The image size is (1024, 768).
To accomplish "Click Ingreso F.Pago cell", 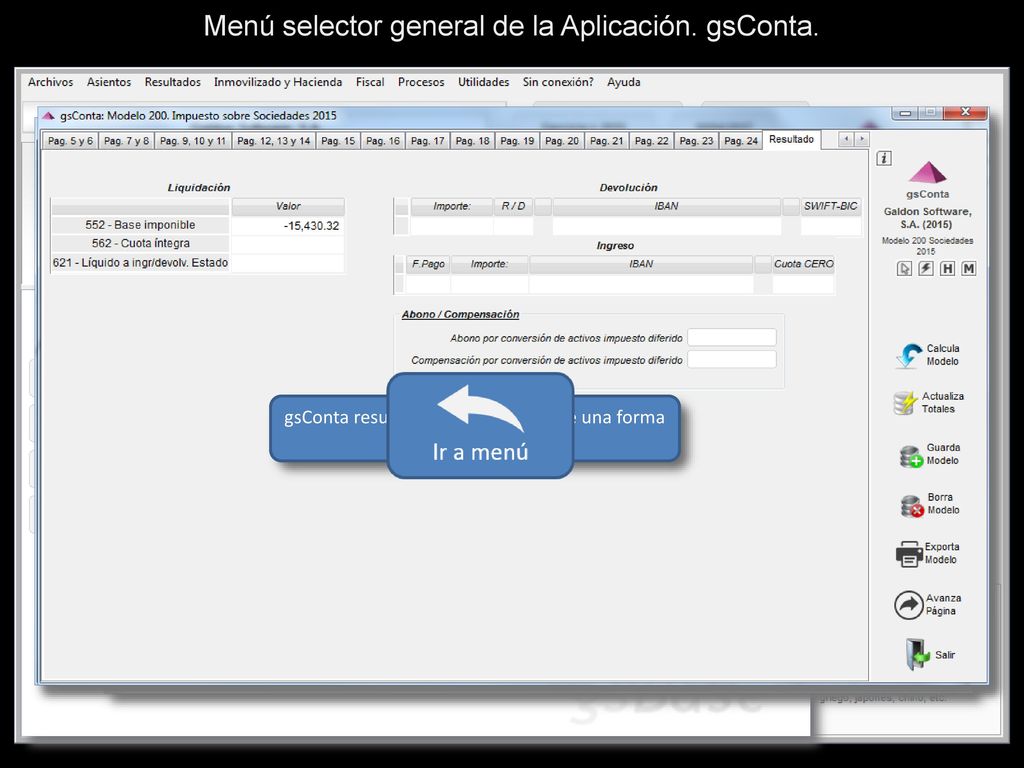I will (x=428, y=284).
